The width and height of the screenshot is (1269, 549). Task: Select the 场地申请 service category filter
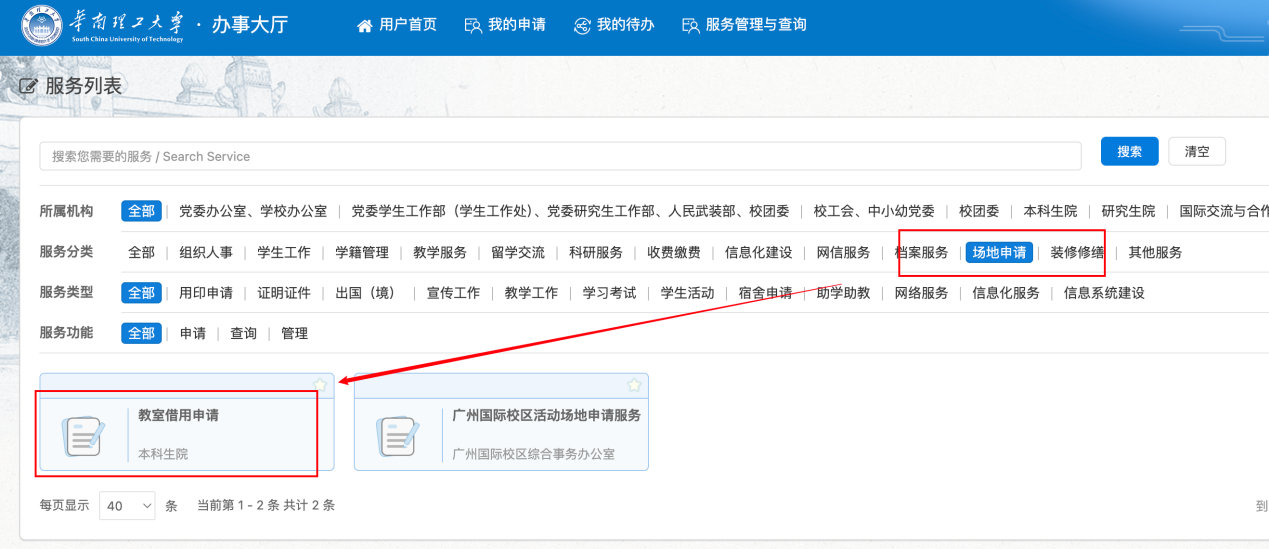point(999,252)
